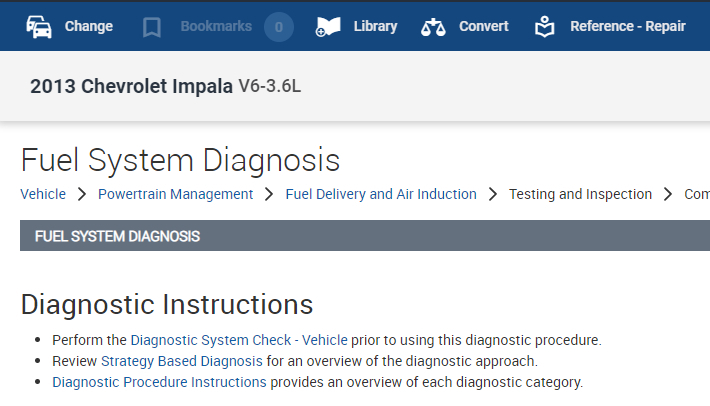Go to the Vehicle breadcrumb link
The height and width of the screenshot is (406, 710).
click(43, 194)
